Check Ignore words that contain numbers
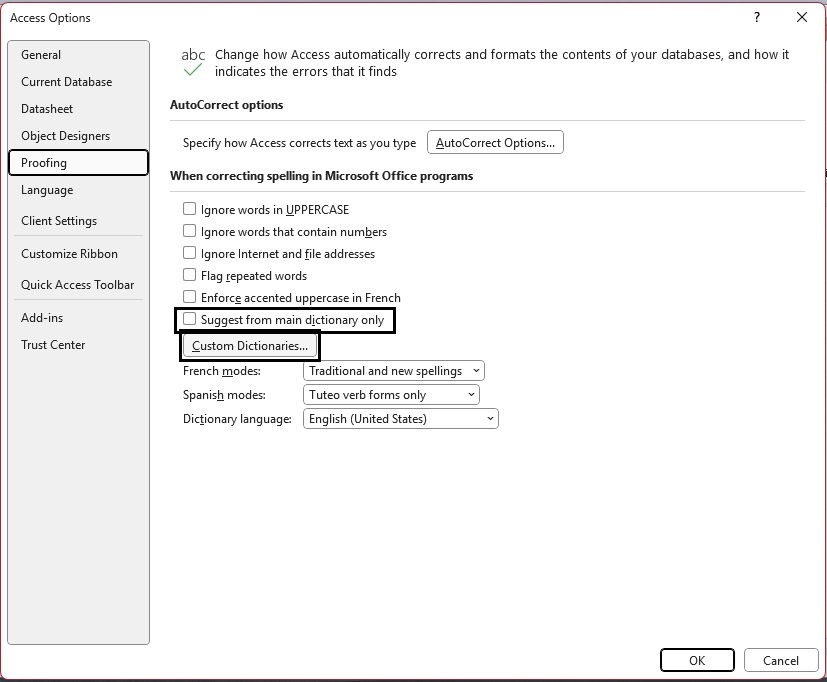The width and height of the screenshot is (827, 682). click(x=190, y=232)
